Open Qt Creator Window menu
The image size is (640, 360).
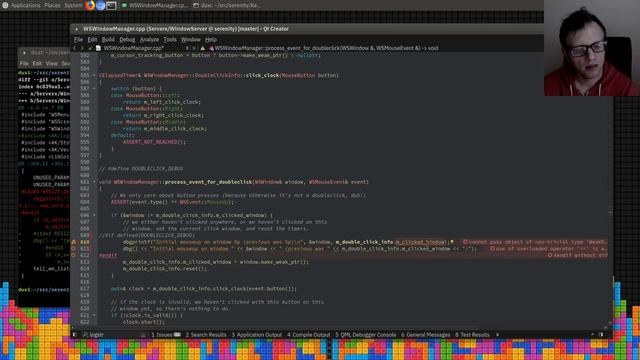click(191, 40)
